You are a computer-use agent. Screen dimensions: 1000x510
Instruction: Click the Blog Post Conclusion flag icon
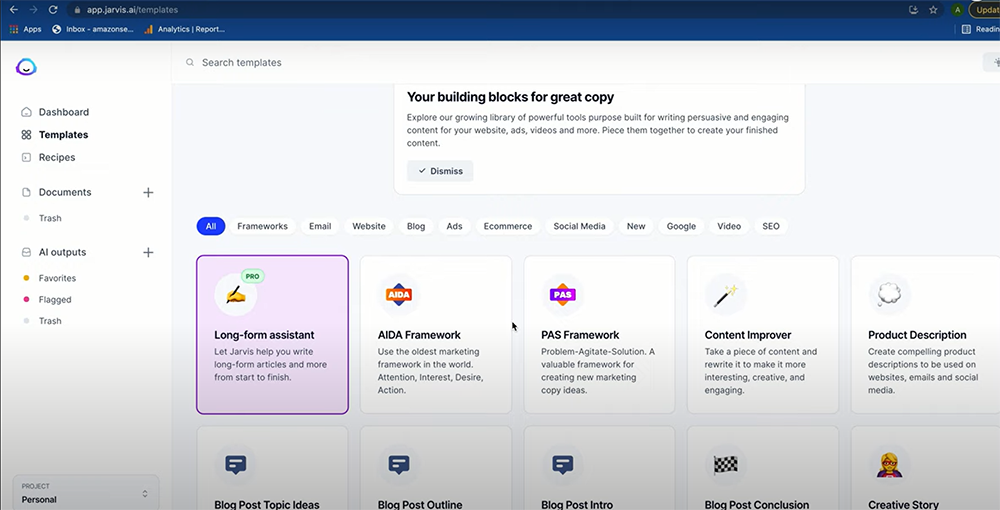(726, 465)
